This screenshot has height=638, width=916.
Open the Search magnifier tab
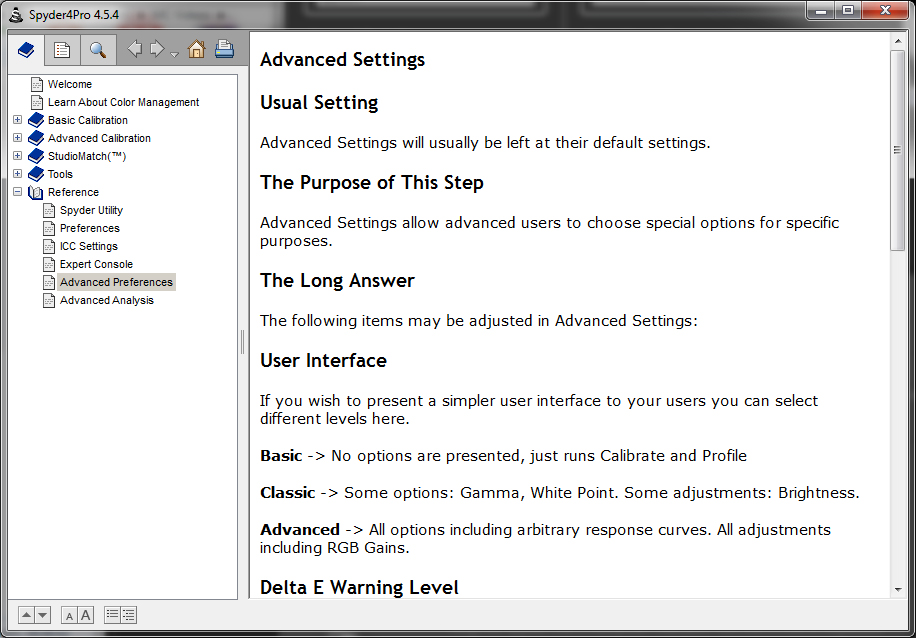[x=98, y=50]
